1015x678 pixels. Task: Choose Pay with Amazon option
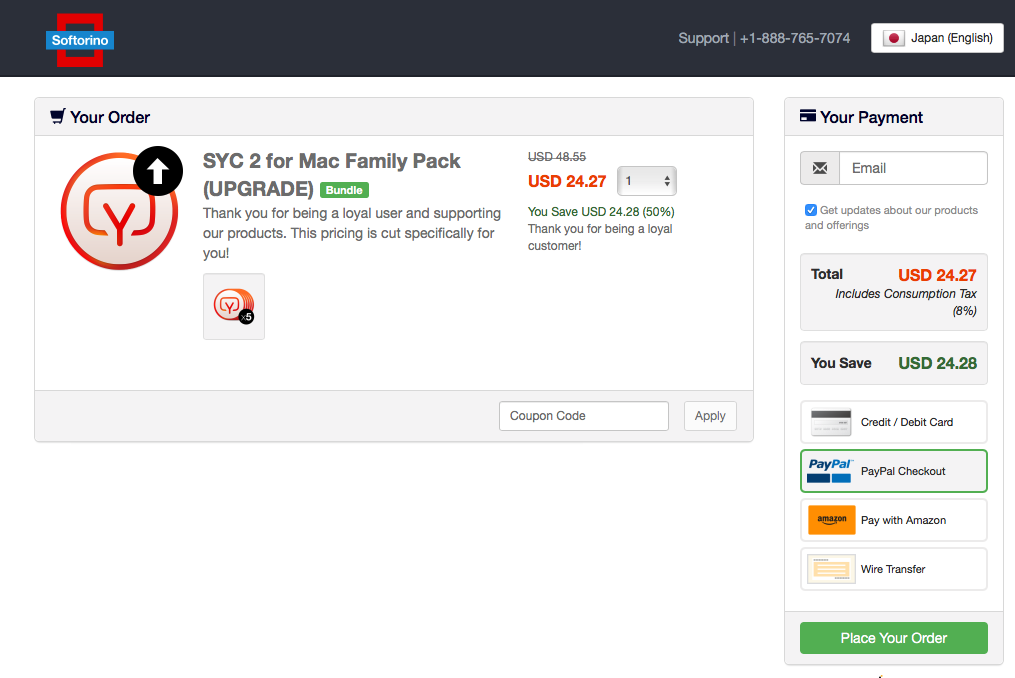coord(893,521)
